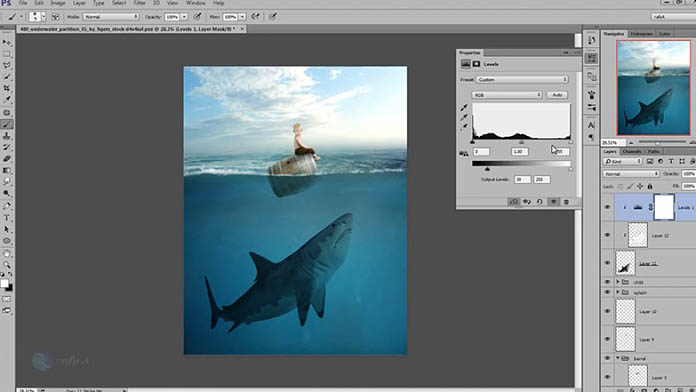The width and height of the screenshot is (696, 392).
Task: Open the layer blend mode Normal dropdown
Action: pos(631,174)
